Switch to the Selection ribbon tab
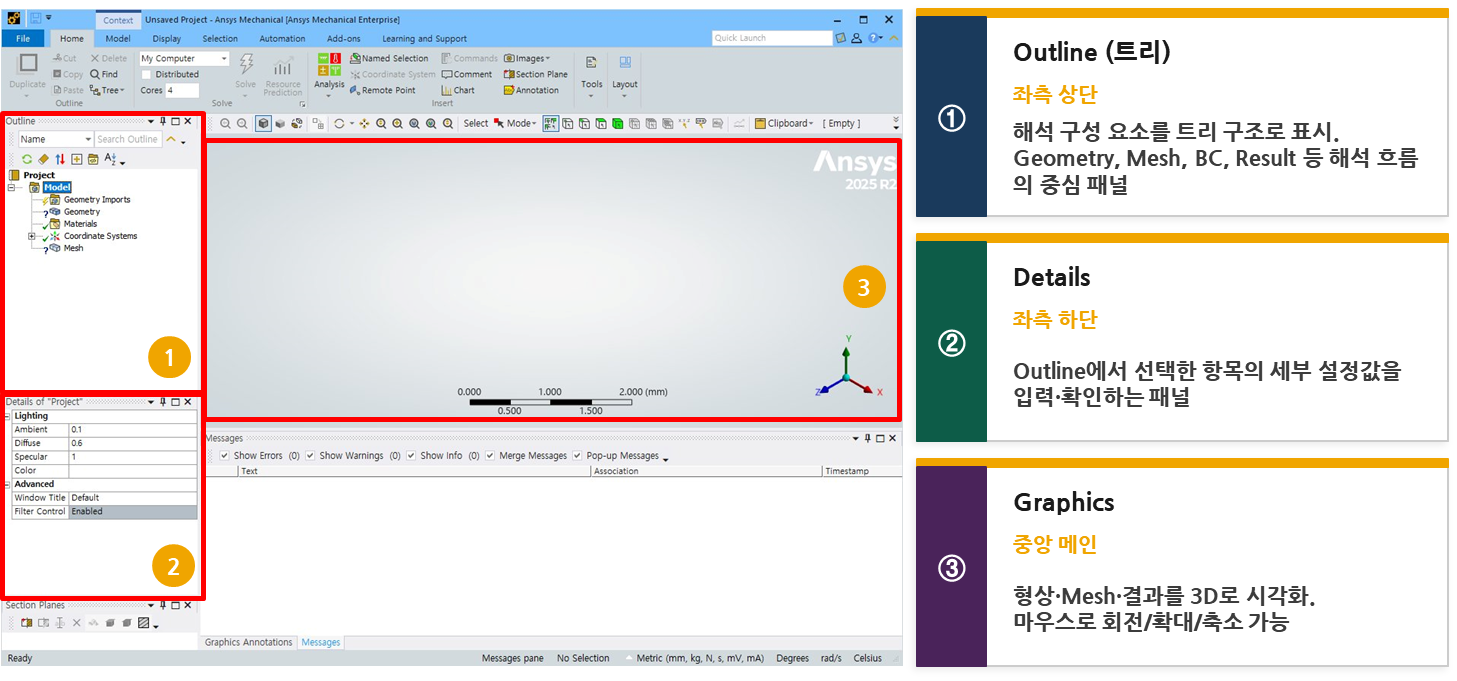 pyautogui.click(x=220, y=39)
